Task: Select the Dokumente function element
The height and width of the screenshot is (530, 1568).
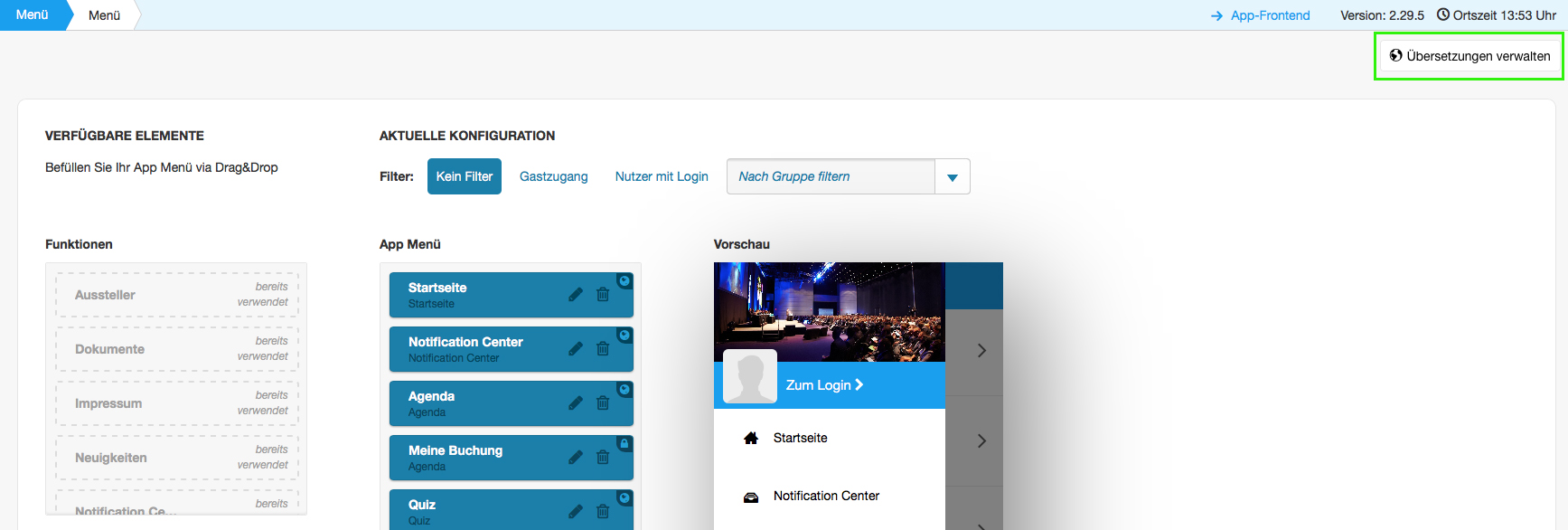Action: coord(177,349)
